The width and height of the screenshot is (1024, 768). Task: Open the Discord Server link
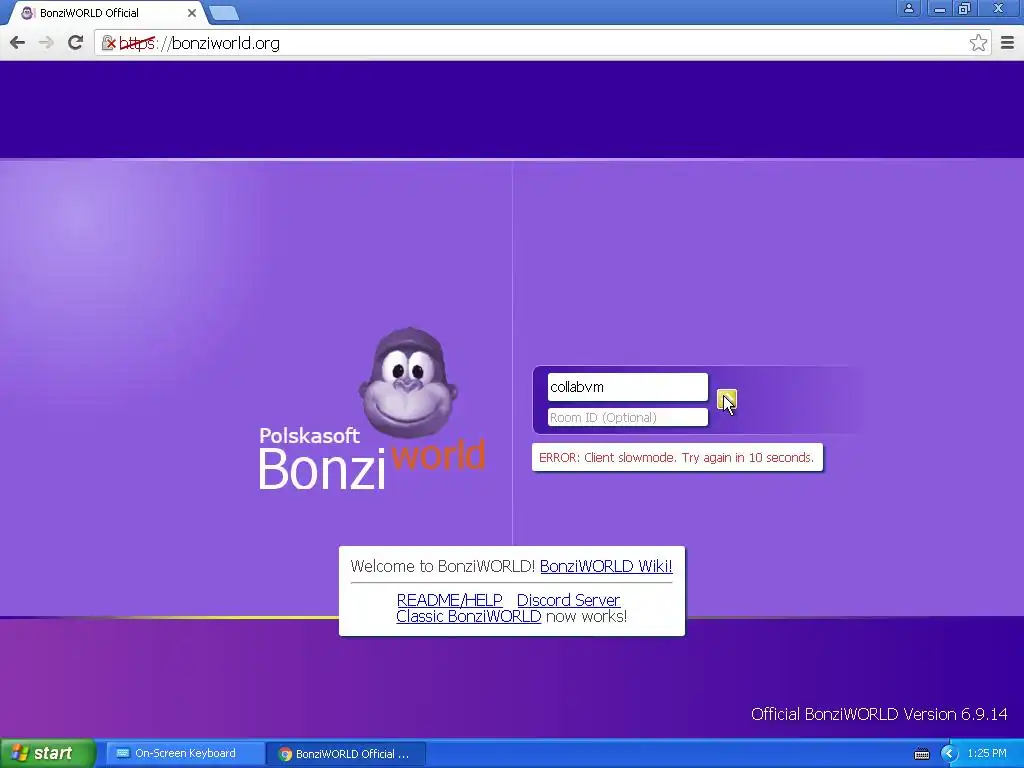coord(568,600)
